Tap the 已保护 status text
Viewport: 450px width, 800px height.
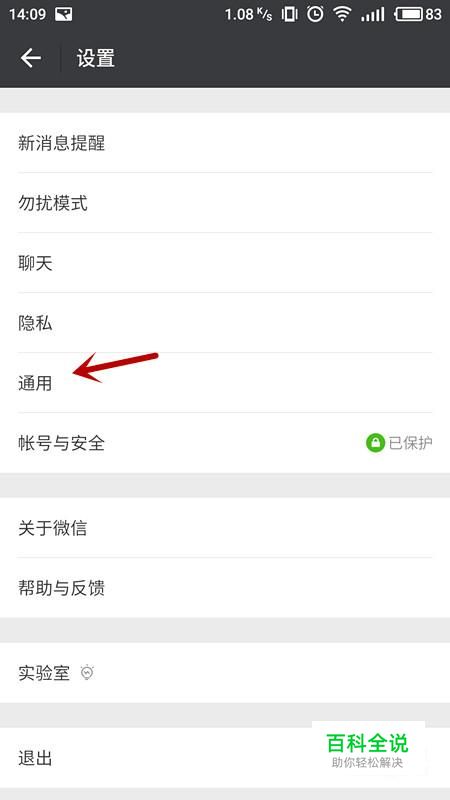point(410,443)
